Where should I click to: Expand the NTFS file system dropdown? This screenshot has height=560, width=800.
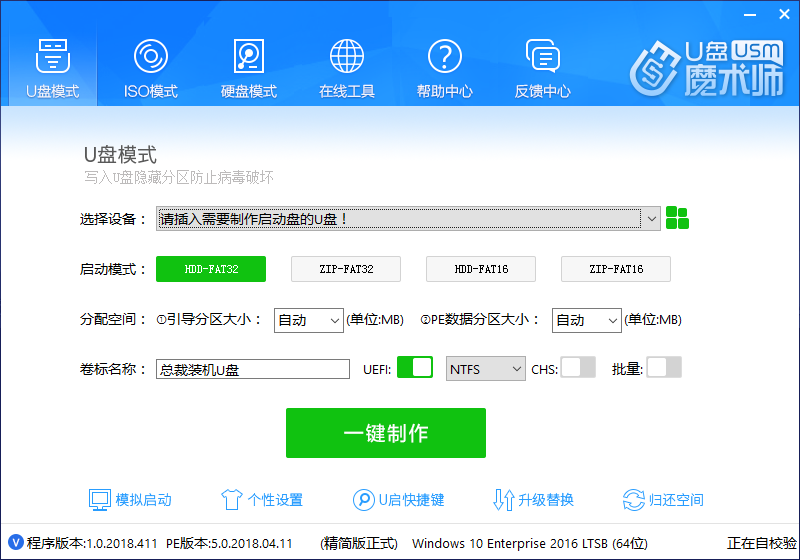click(486, 369)
